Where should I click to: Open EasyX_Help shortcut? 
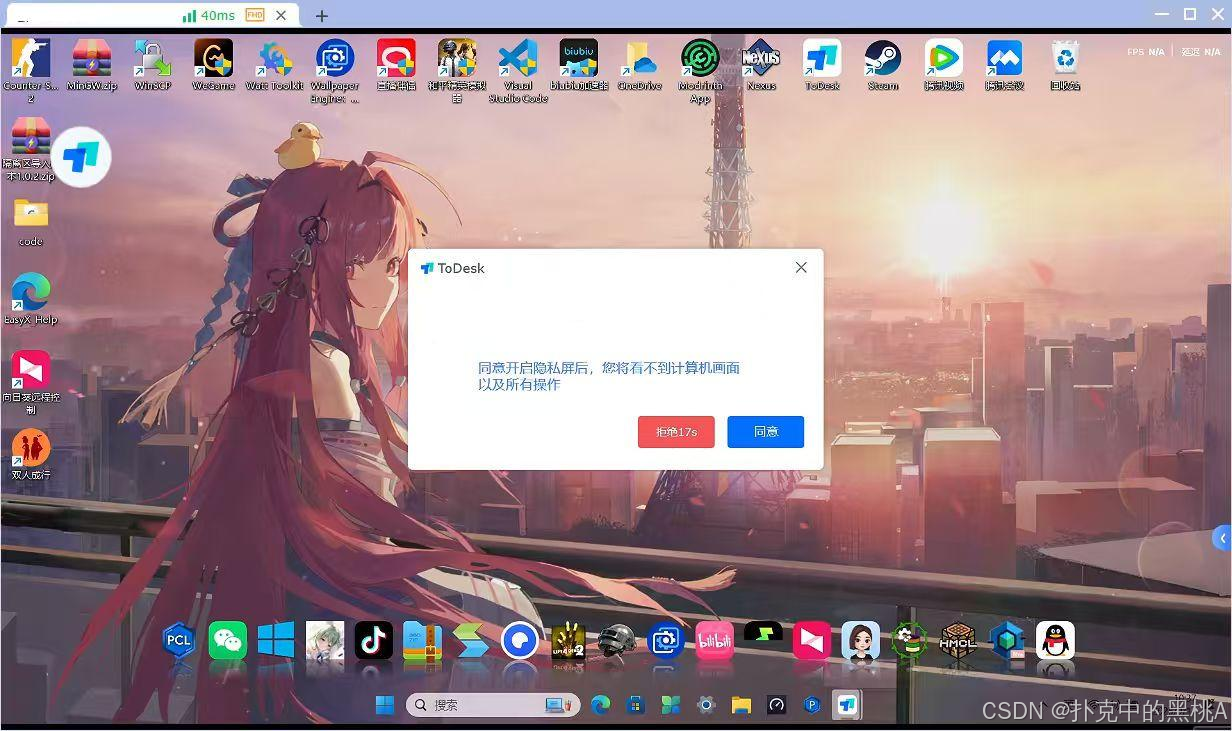click(31, 299)
